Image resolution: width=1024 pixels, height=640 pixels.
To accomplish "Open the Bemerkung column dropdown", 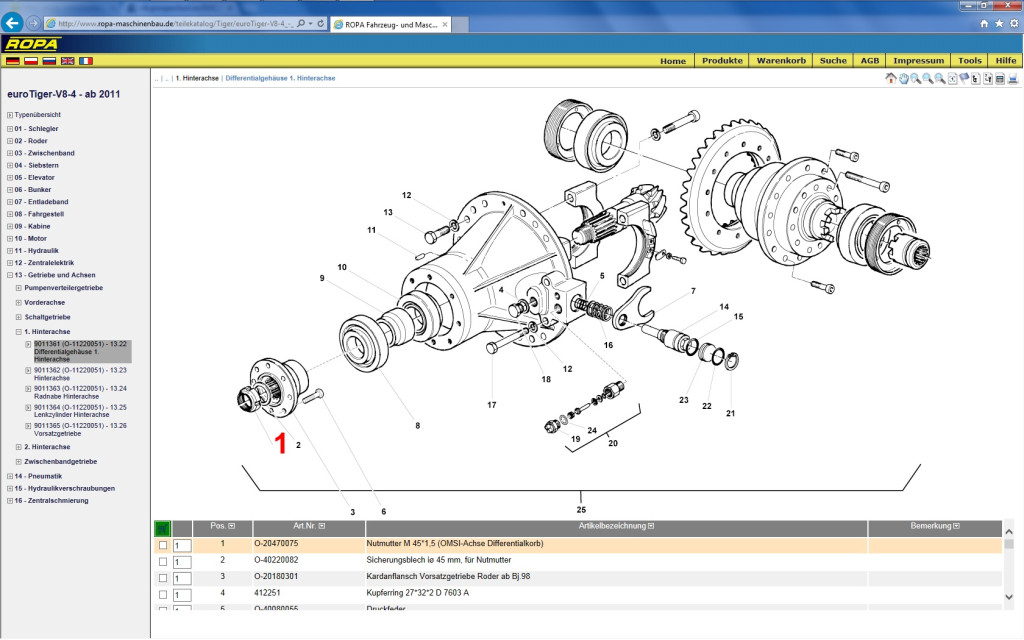I will [956, 526].
